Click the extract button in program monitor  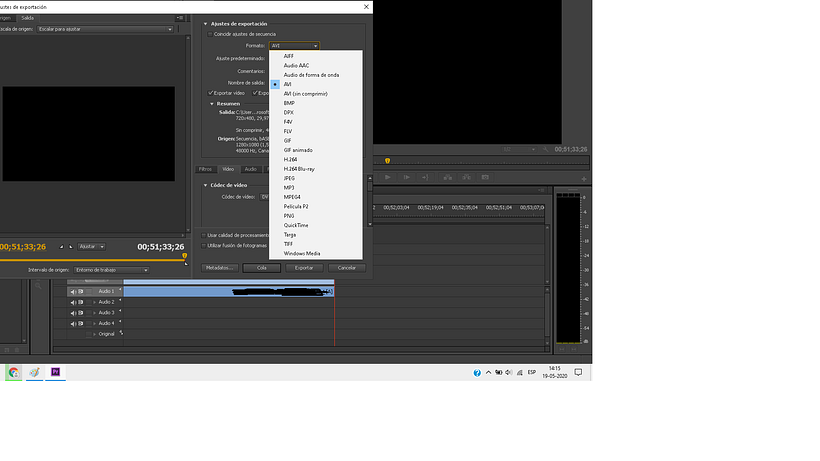[x=466, y=177]
